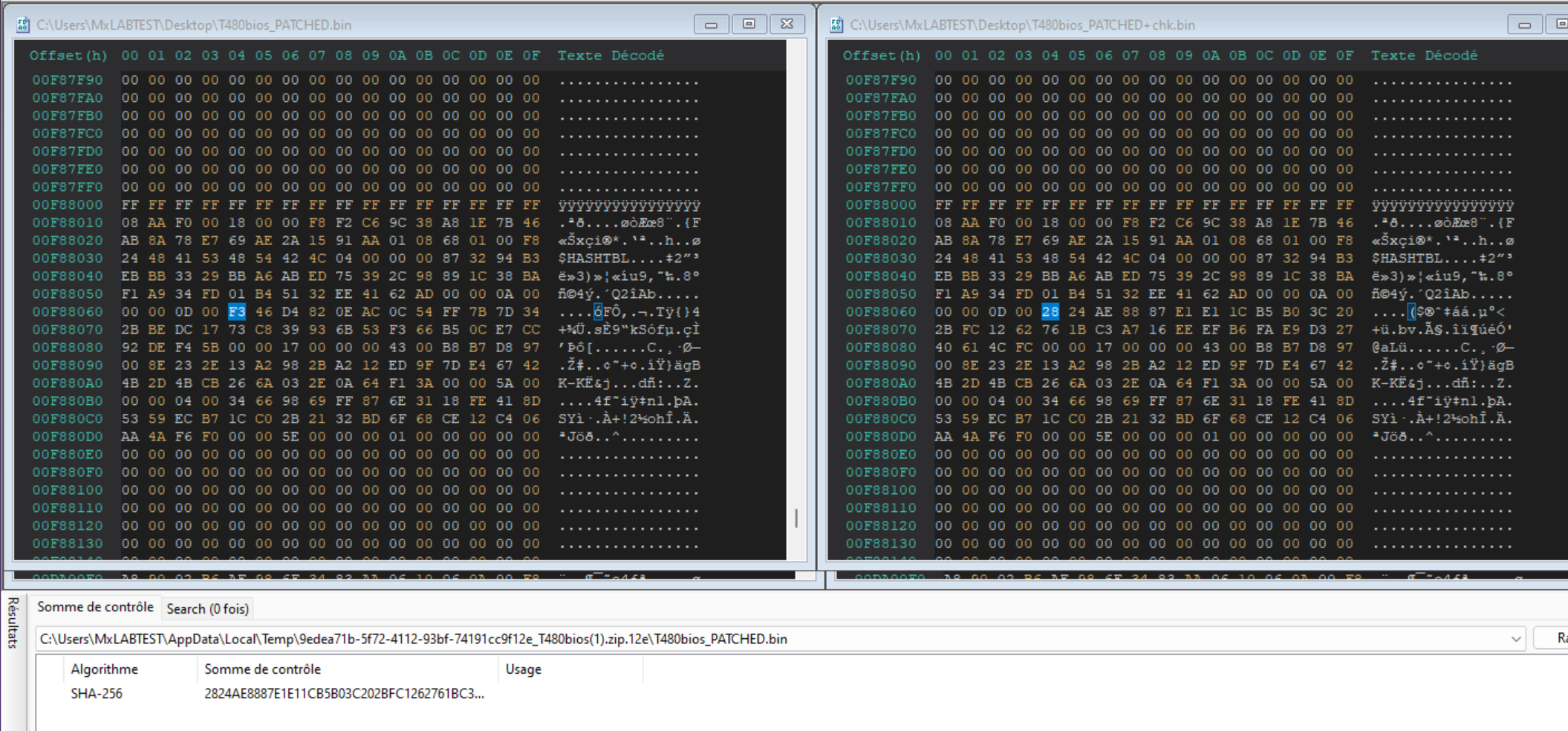Click offset 00F88020 in PATCHED+chk.bin window
This screenshot has width=1568, height=731.
click(x=881, y=241)
